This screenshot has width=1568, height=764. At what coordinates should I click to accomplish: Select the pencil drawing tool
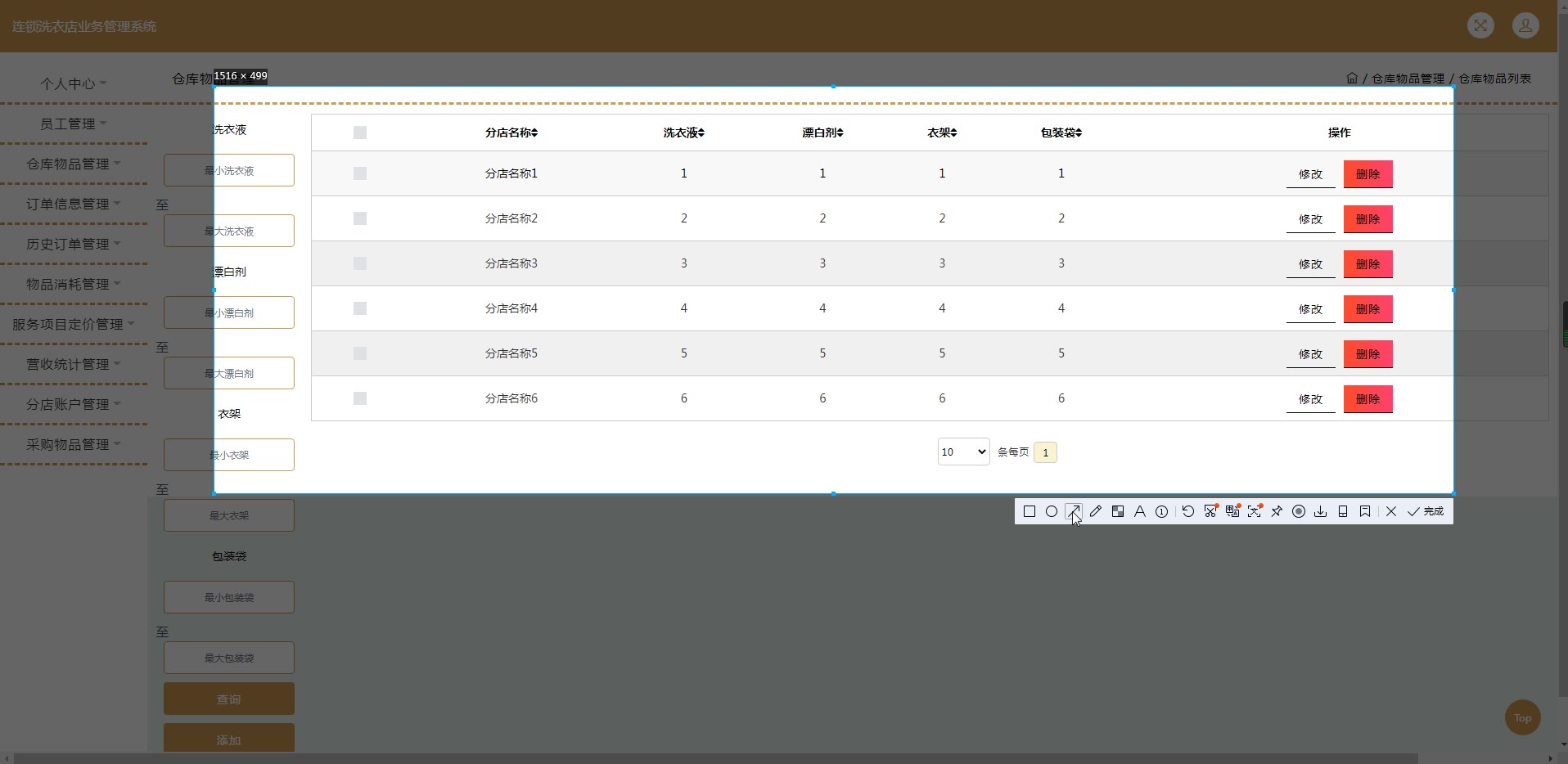pyautogui.click(x=1096, y=511)
